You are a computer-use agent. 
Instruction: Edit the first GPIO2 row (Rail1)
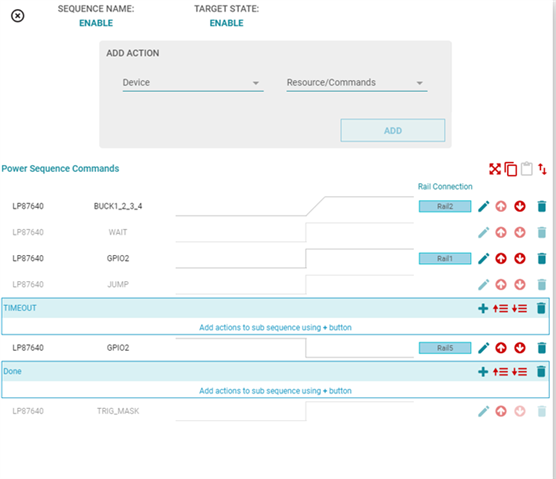[x=484, y=258]
